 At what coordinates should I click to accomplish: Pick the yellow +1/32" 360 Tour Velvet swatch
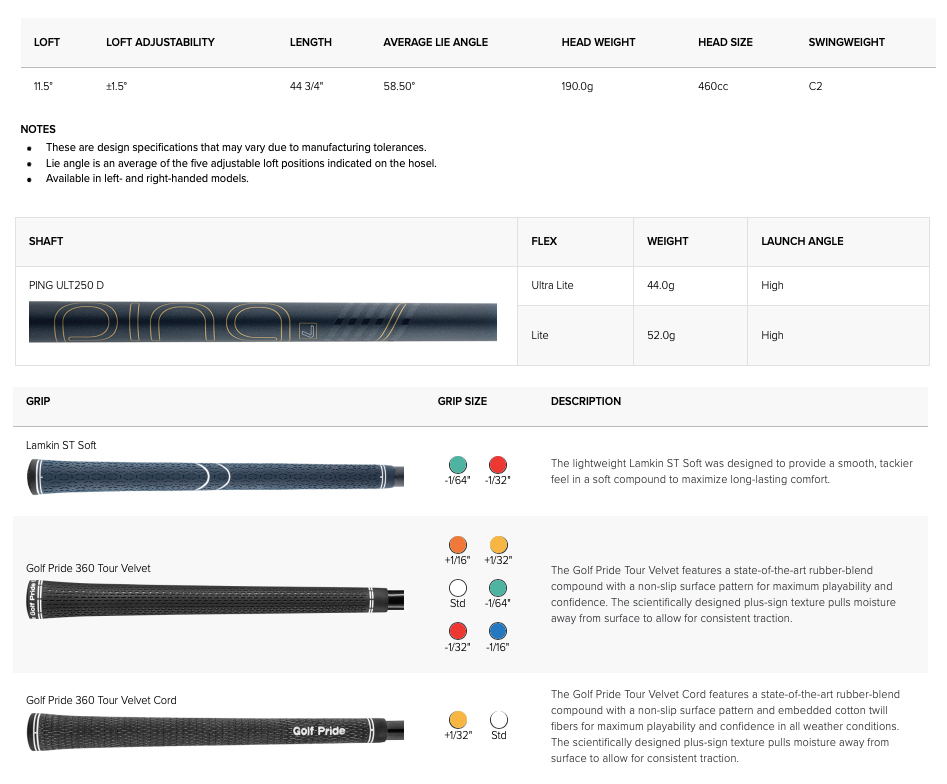click(x=498, y=545)
